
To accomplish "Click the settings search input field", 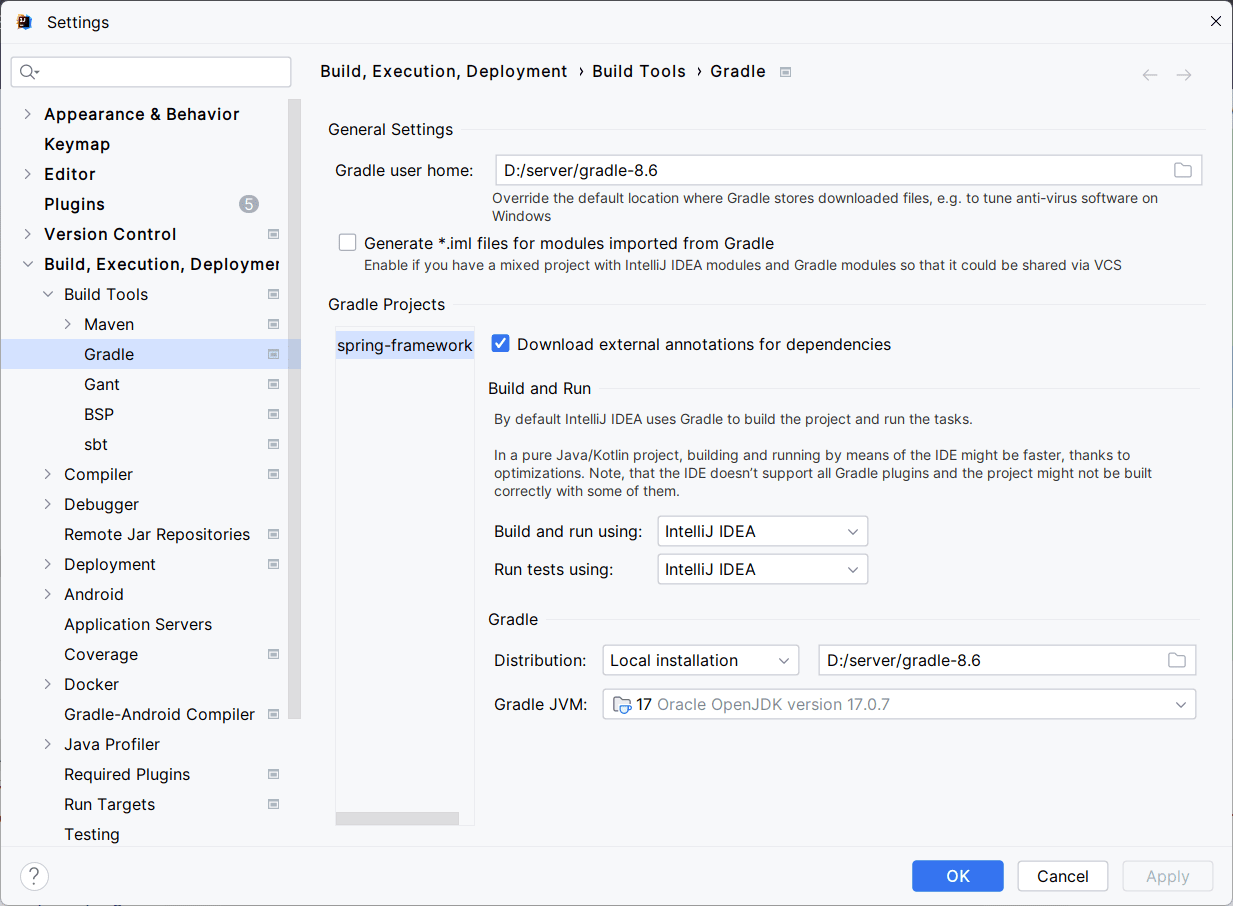I will pyautogui.click(x=151, y=72).
